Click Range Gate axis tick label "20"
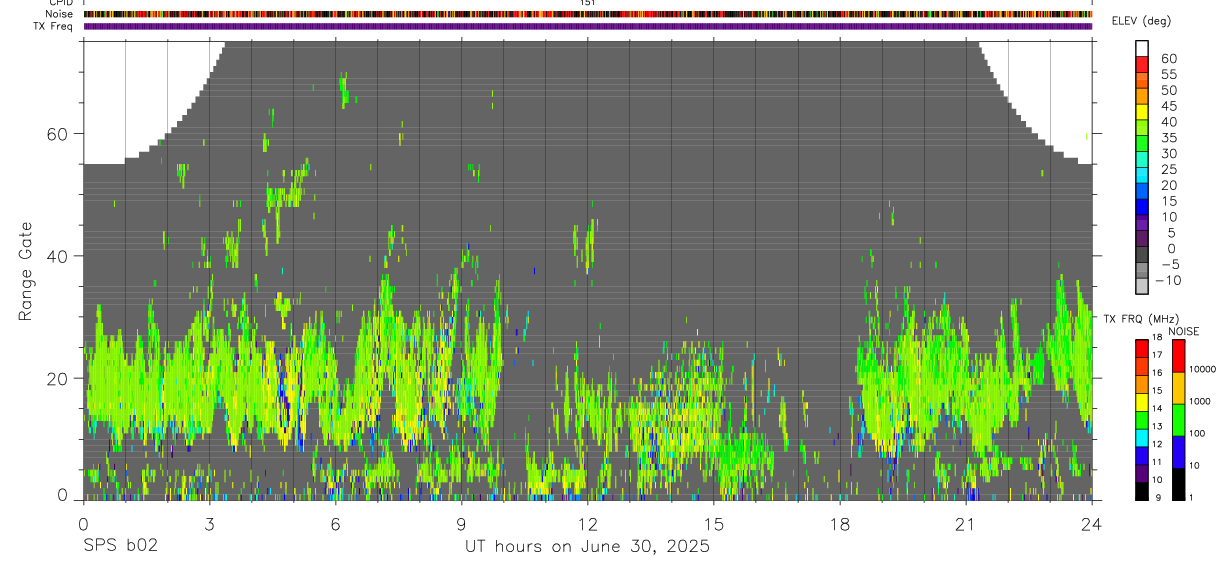Viewport: 1228px width, 567px height. coord(59,379)
